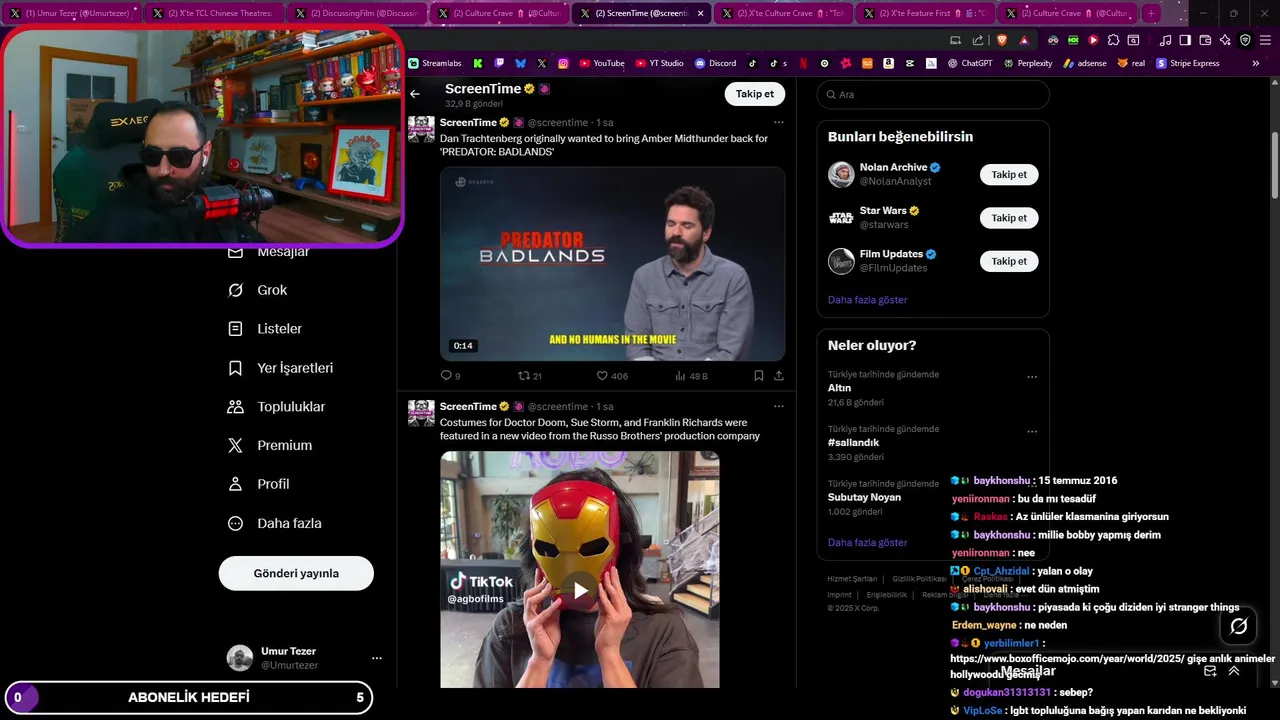The image size is (1280, 720).
Task: Expand the hidden bookmarks chevron
Action: tap(1255, 63)
